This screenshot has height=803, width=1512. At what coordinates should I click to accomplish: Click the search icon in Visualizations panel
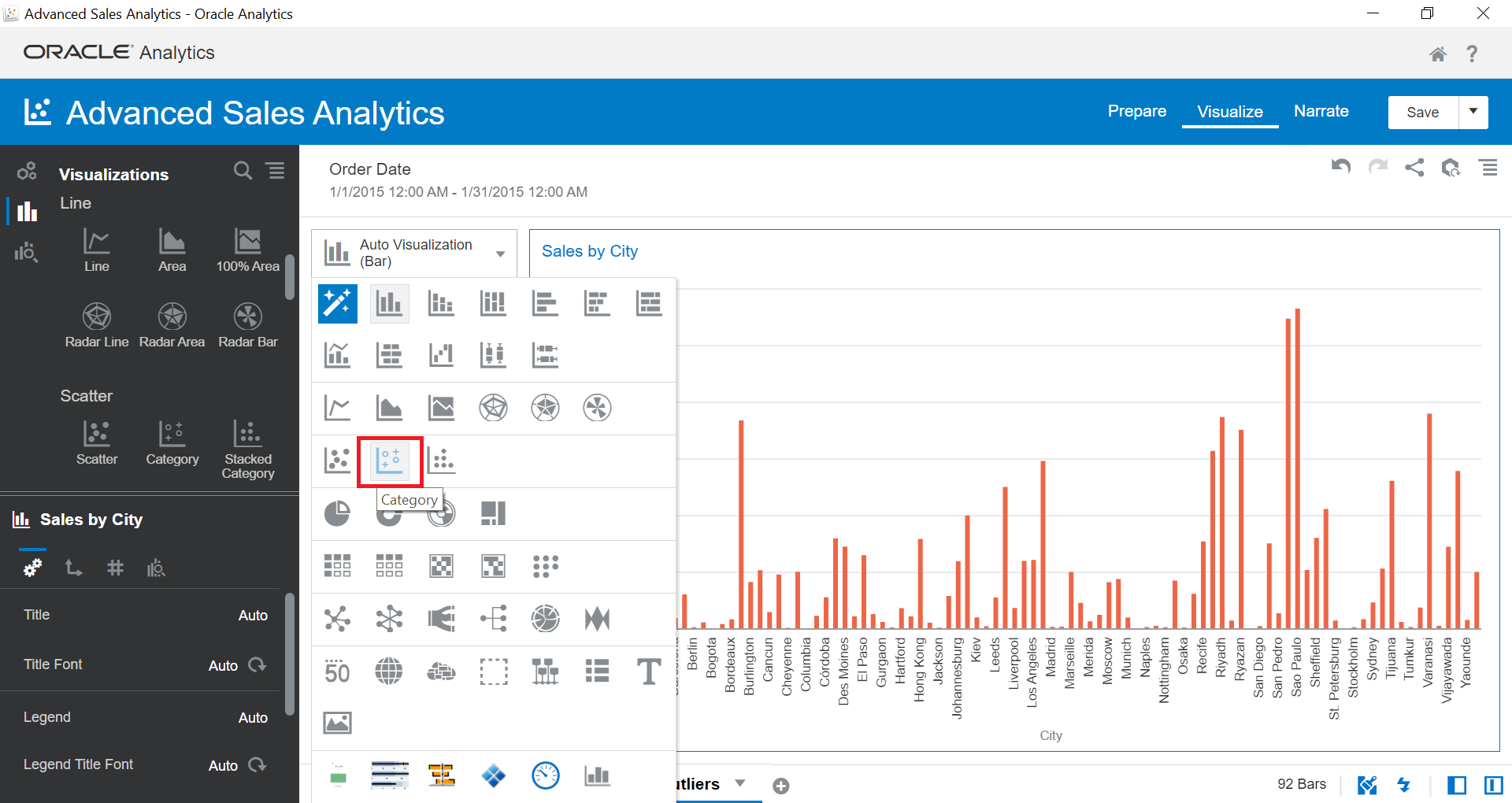pos(243,171)
